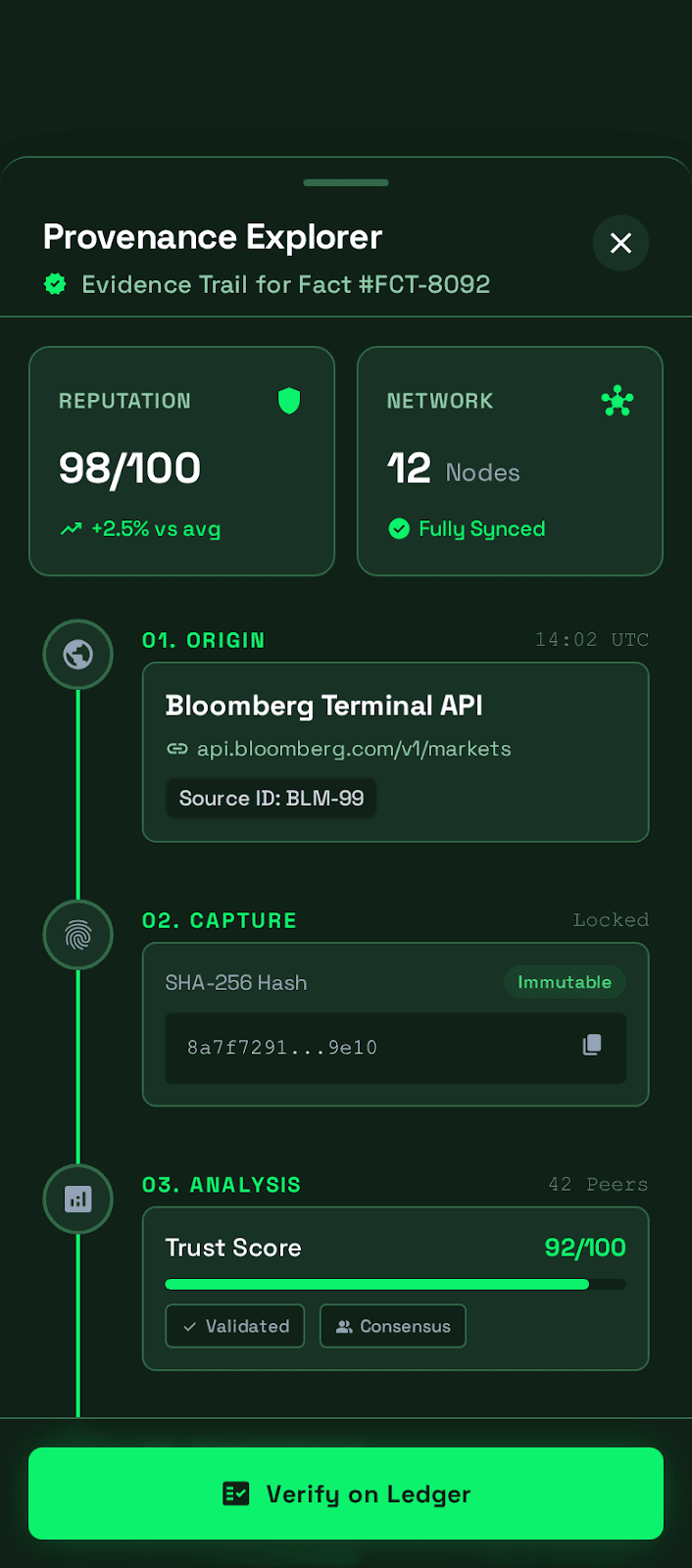The height and width of the screenshot is (1568, 692).
Task: Click the Trust Score progress bar
Action: click(x=395, y=1284)
